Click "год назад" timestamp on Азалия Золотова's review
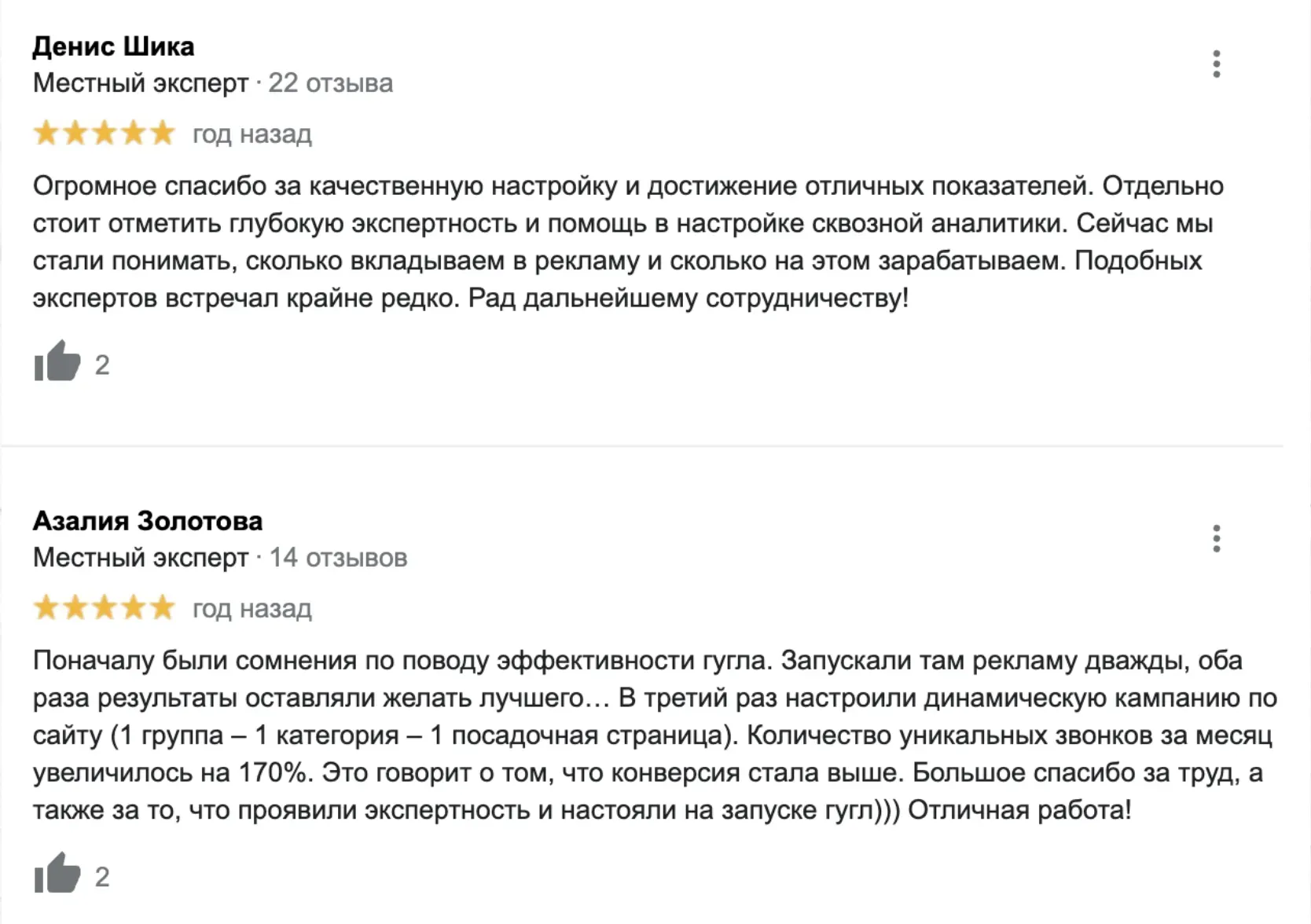Image resolution: width=1311 pixels, height=924 pixels. click(252, 609)
